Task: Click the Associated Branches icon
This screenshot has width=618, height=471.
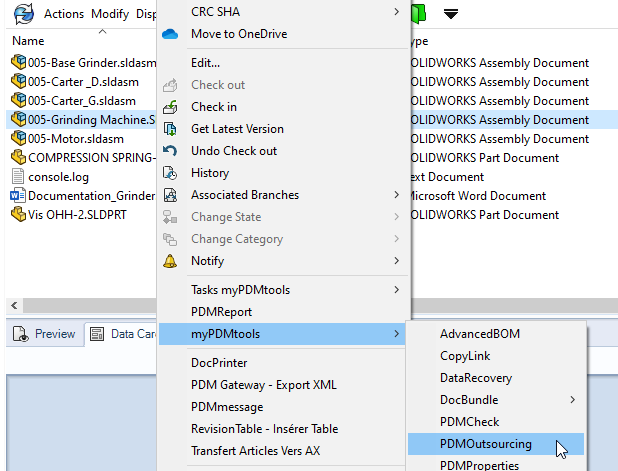Action: [x=170, y=195]
